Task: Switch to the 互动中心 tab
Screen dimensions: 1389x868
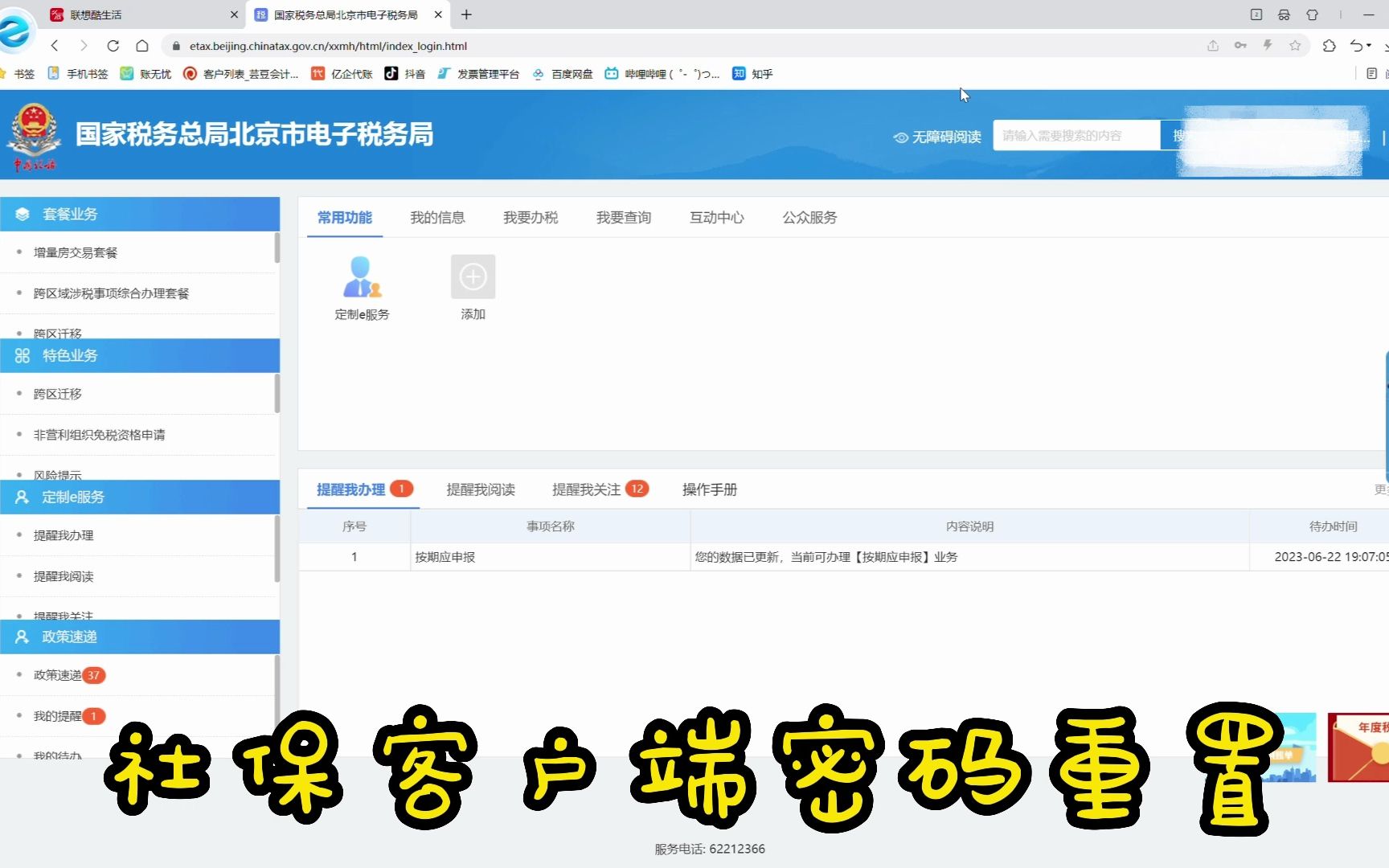Action: pyautogui.click(x=717, y=218)
